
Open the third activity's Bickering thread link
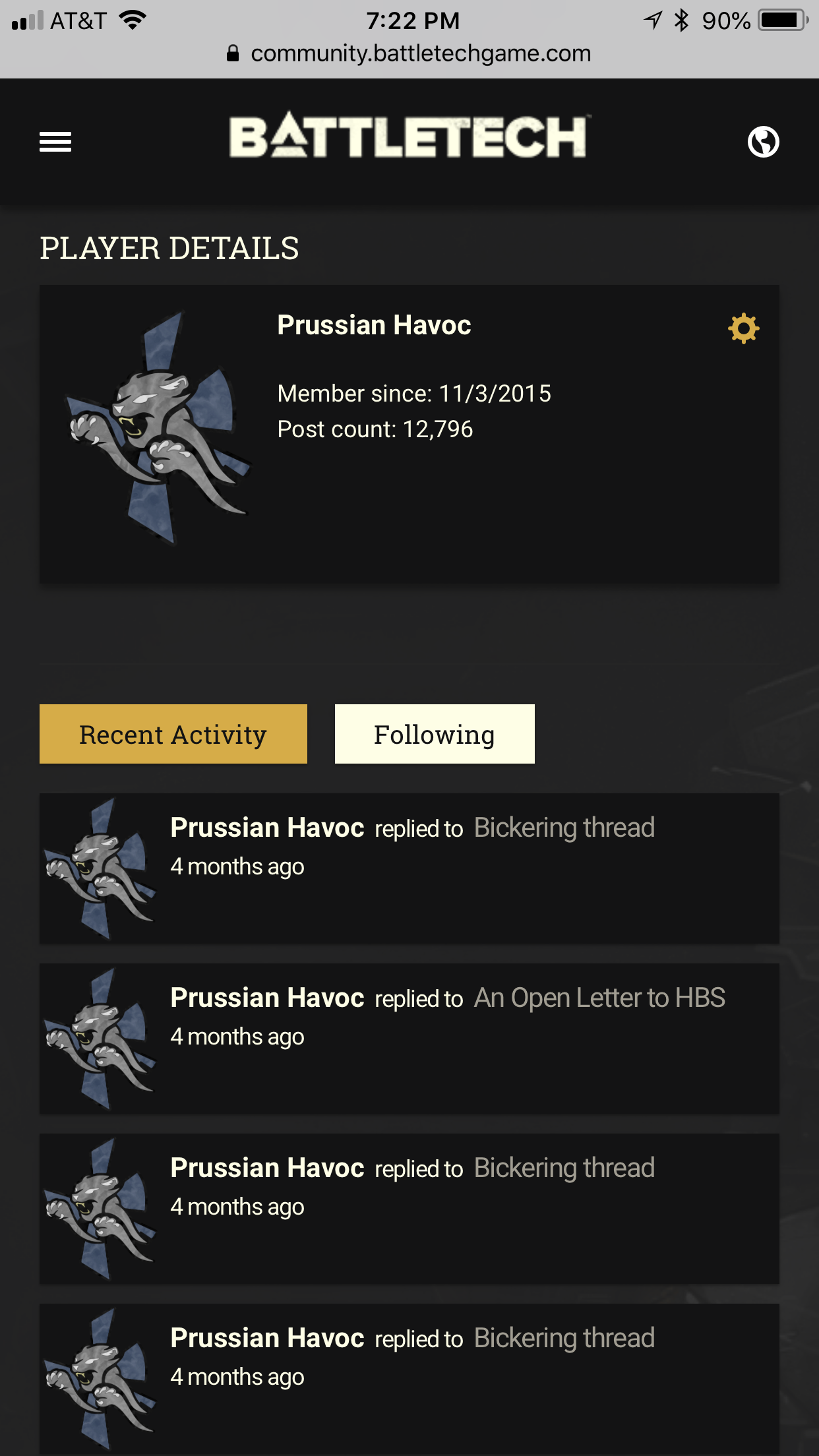point(564,1168)
